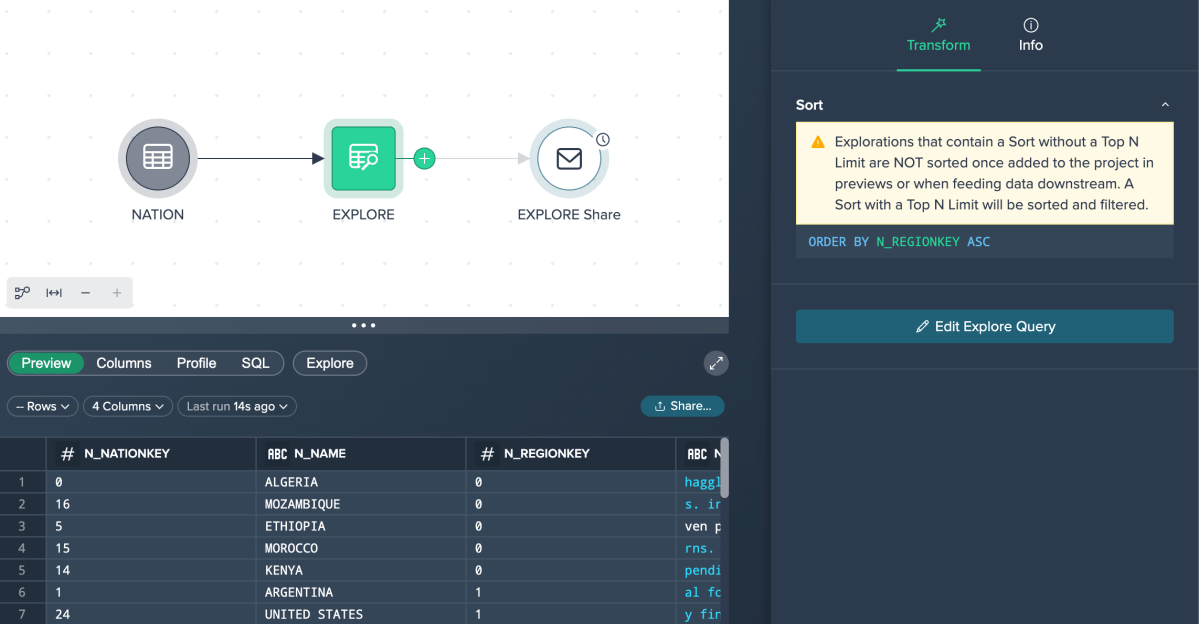Open the Rows dropdown

43,406
